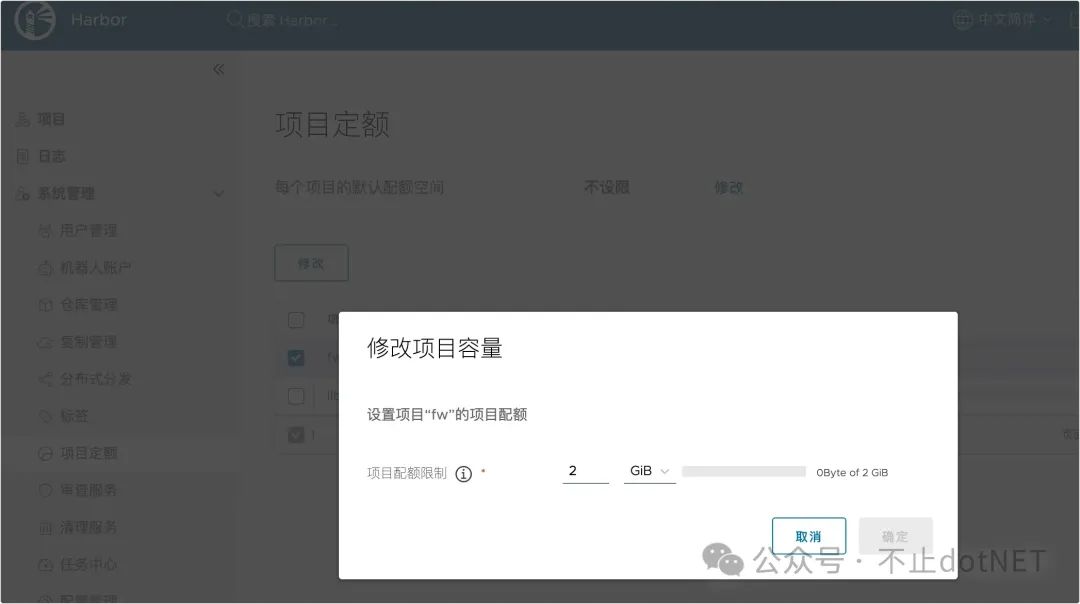This screenshot has height=604, width=1080.
Task: Open 项目定额 in the sidebar
Action: tap(88, 453)
